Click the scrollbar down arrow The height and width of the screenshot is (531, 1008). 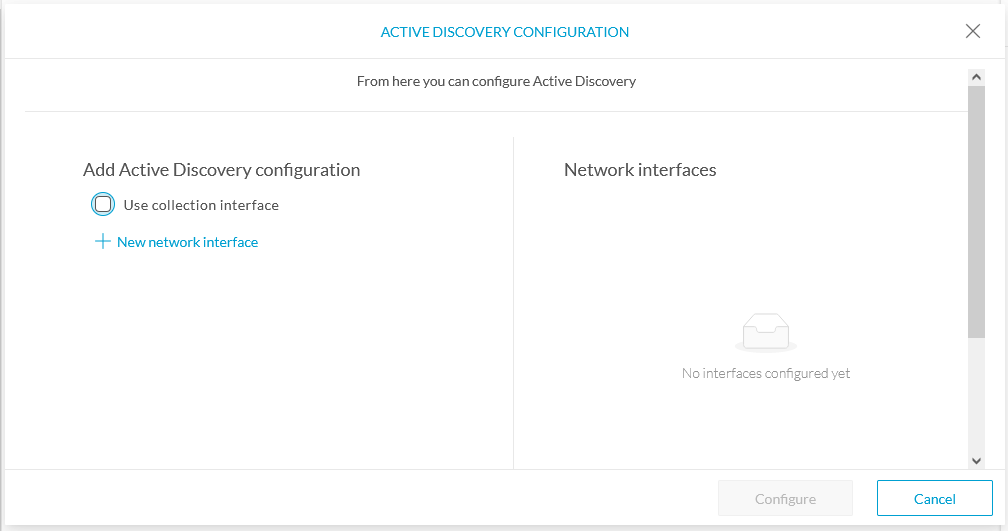click(976, 460)
